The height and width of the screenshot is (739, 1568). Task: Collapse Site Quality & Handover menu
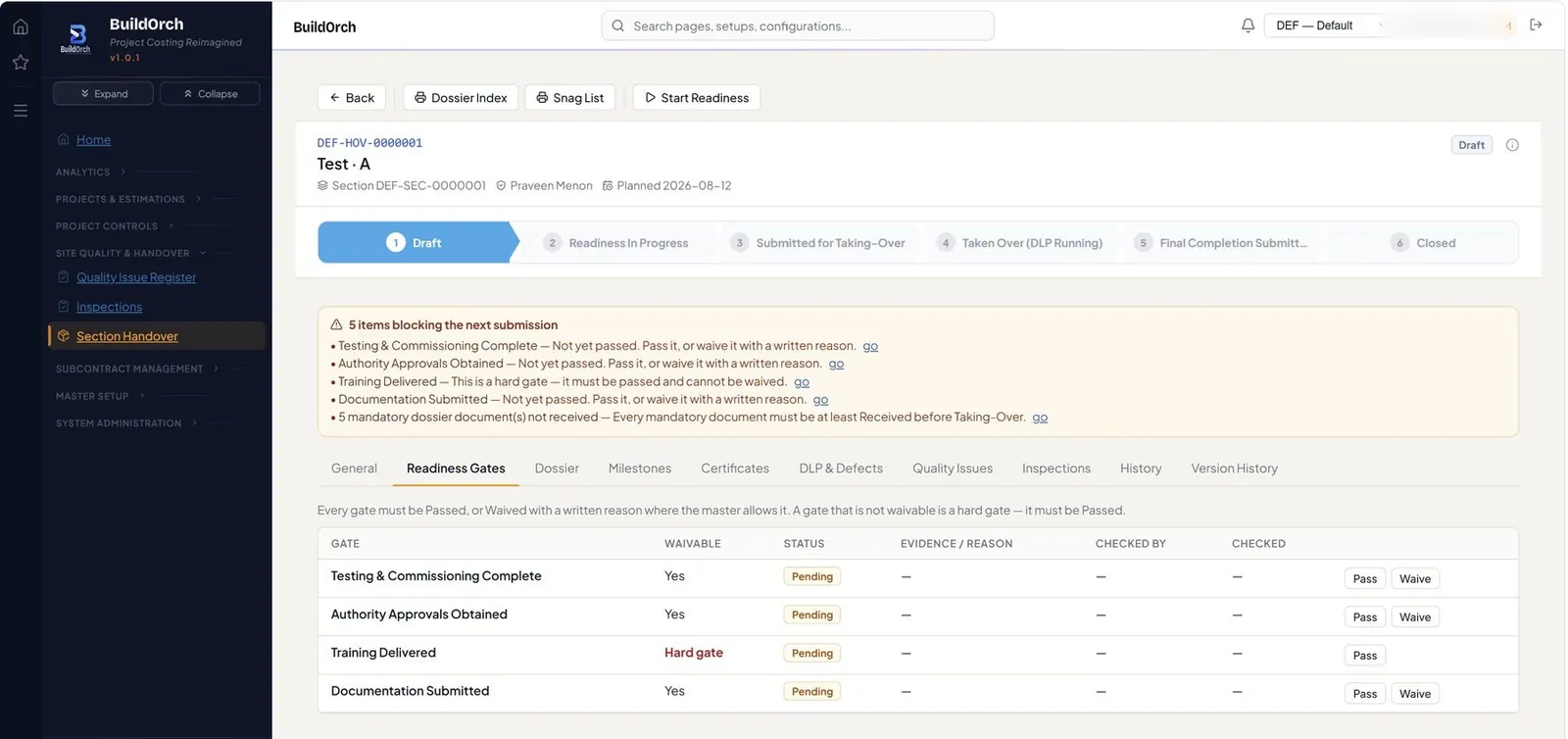tap(130, 254)
